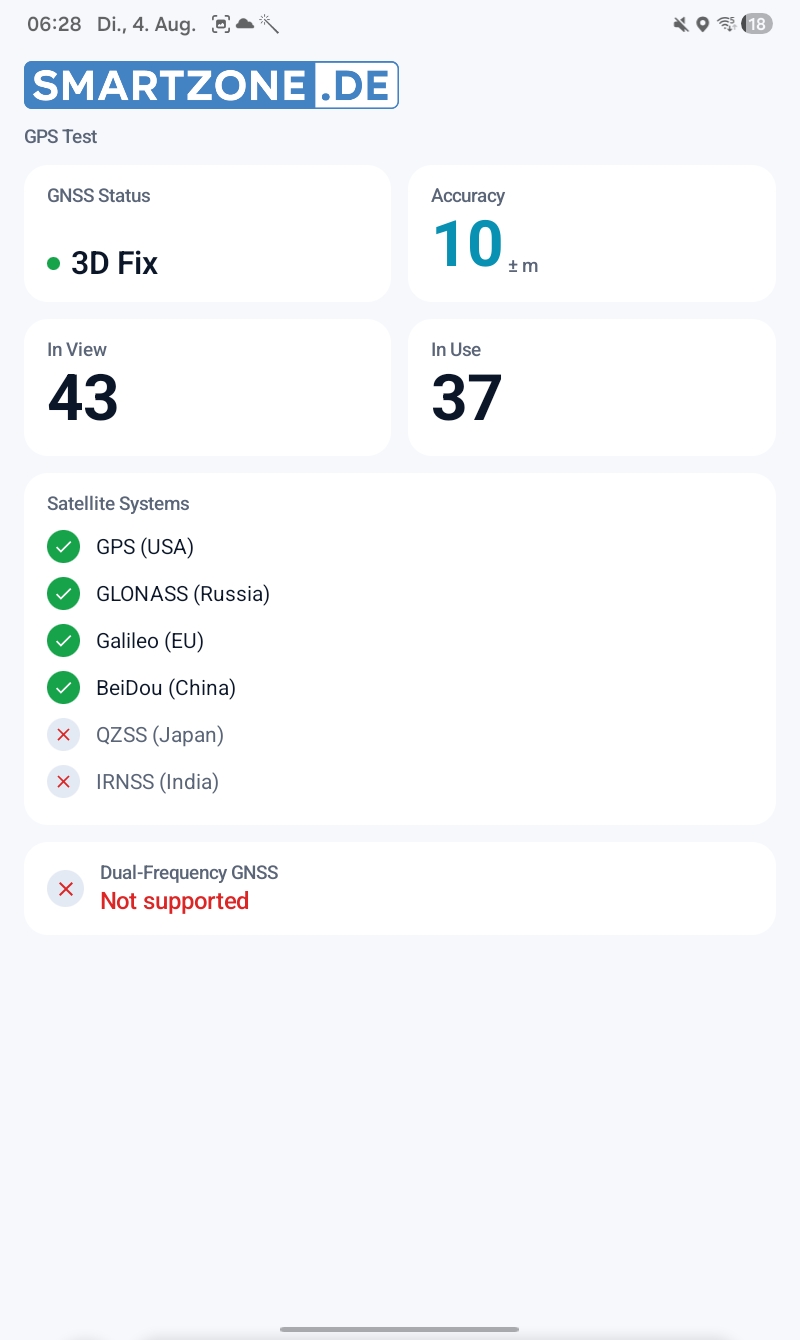Tap the green 3D Fix status dot
Screen dimensions: 800x1340
click(54, 264)
